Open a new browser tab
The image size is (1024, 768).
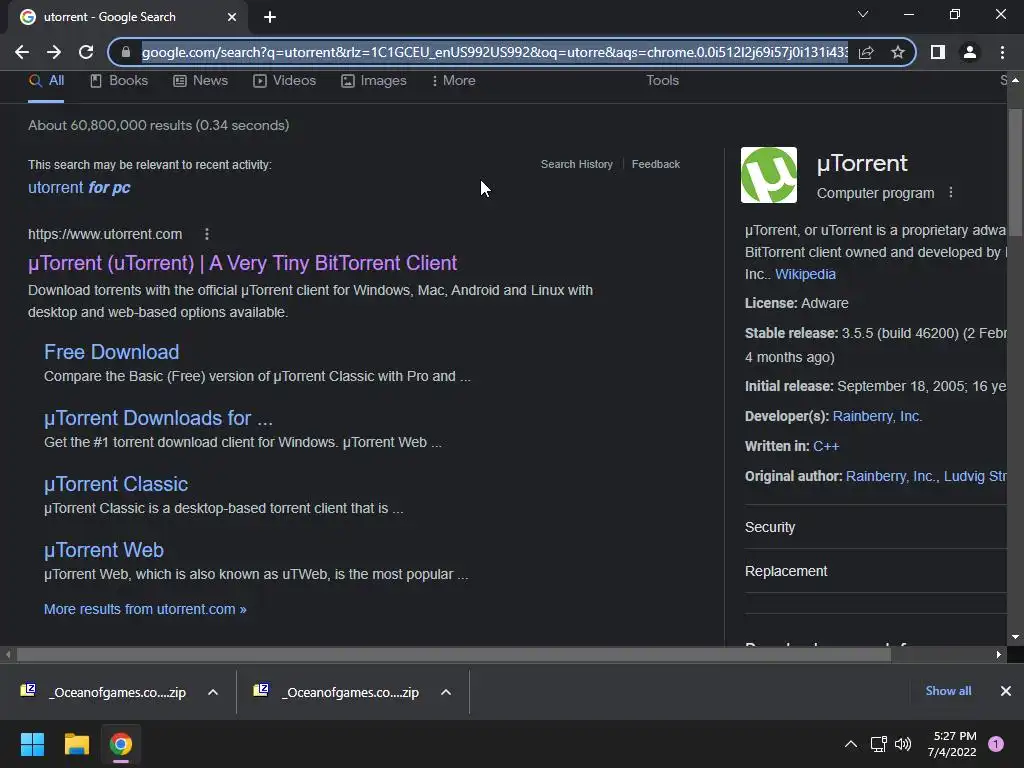pyautogui.click(x=270, y=17)
